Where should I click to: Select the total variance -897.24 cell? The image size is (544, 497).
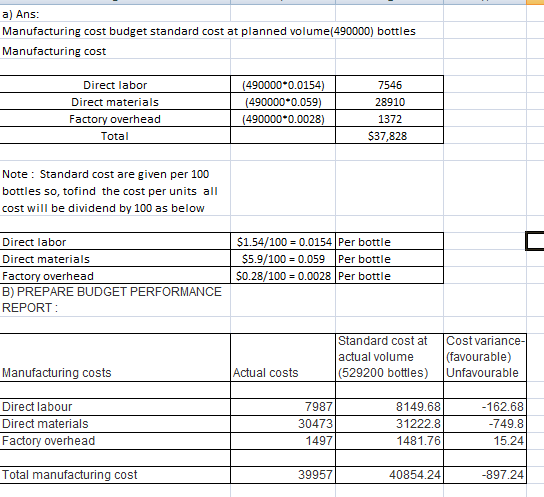click(x=485, y=474)
